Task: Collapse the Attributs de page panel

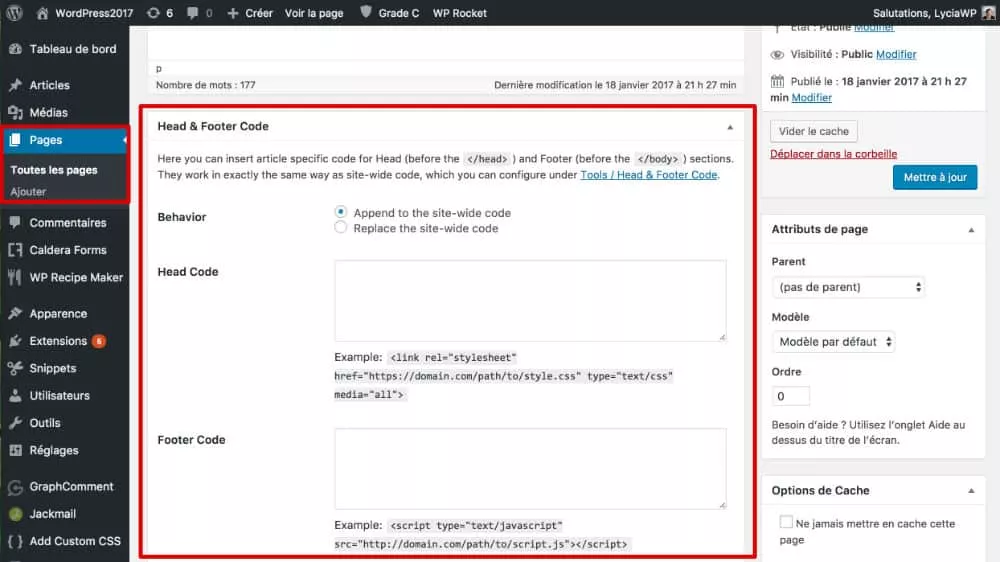Action: coord(971,230)
